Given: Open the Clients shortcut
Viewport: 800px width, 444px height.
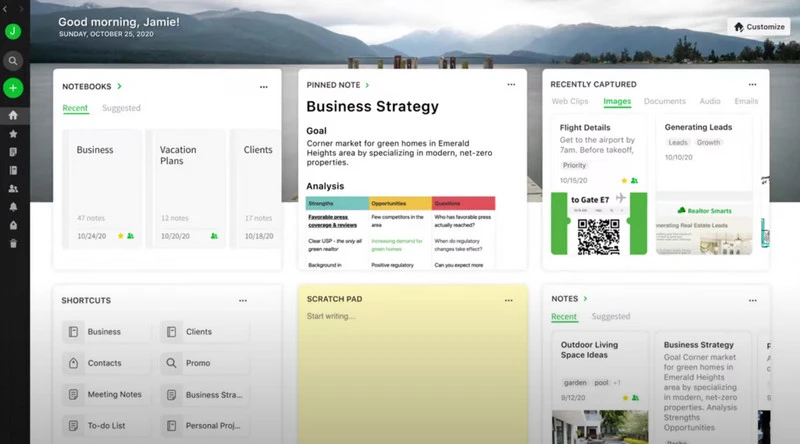Looking at the screenshot, I should pos(205,332).
